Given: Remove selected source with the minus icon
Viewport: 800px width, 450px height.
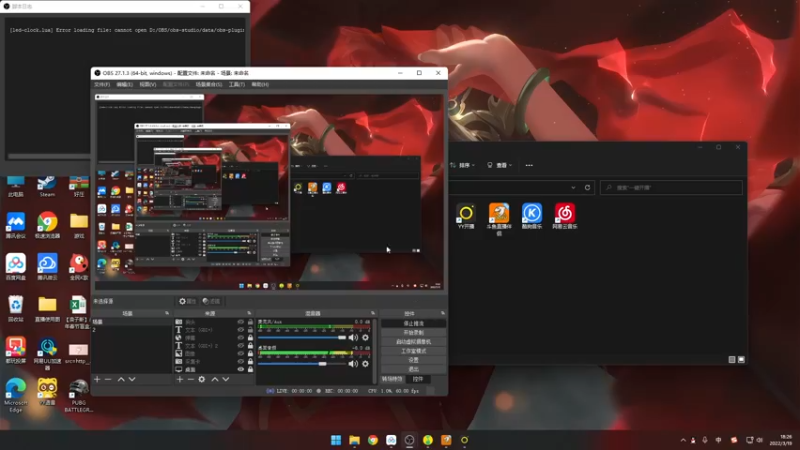Looking at the screenshot, I should click(190, 379).
